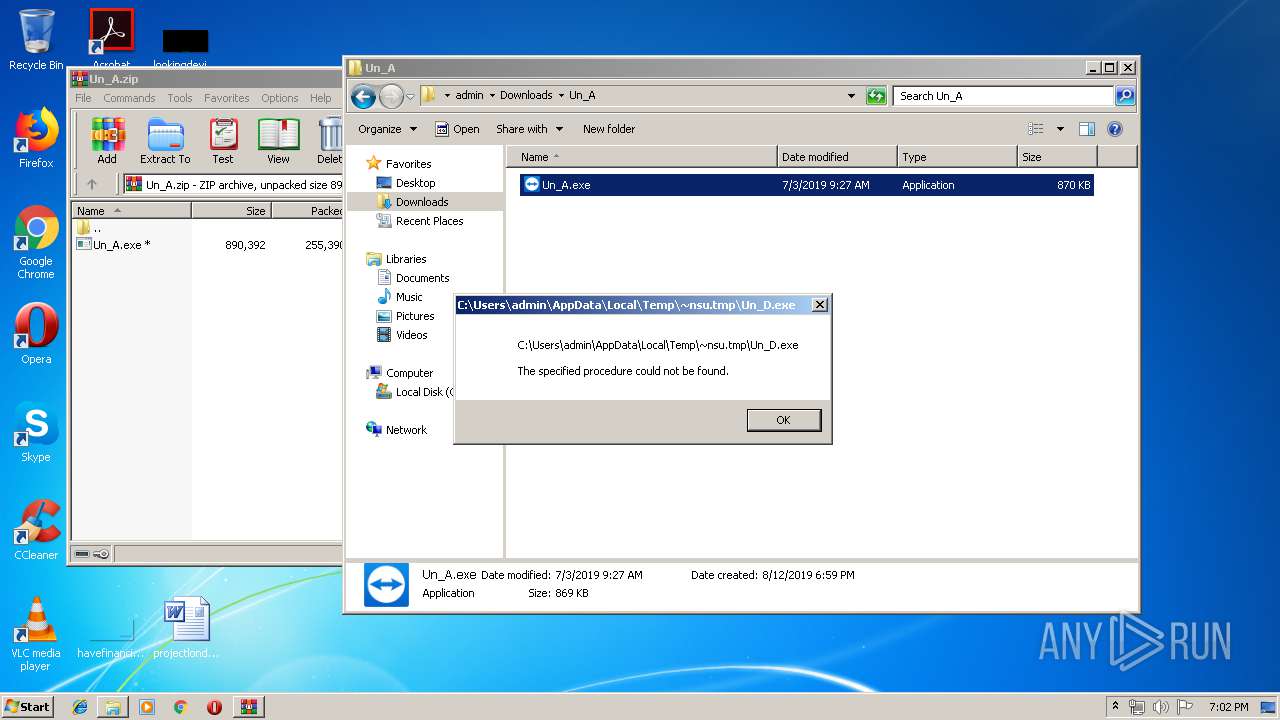This screenshot has height=720, width=1280.
Task: Click the Opera desktop shortcut
Action: coord(36,333)
